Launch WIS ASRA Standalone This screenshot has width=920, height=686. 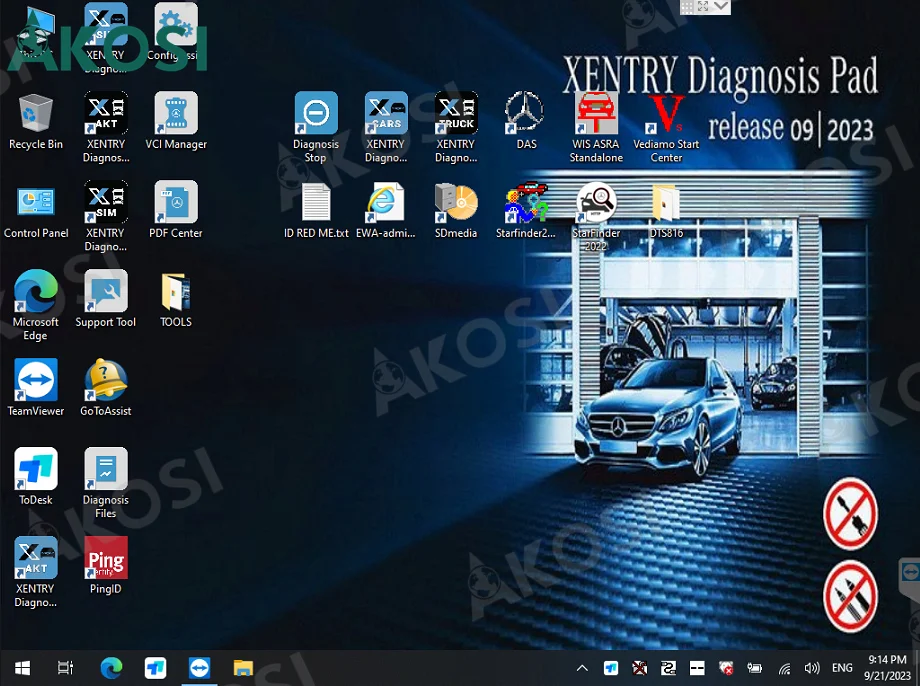[596, 114]
